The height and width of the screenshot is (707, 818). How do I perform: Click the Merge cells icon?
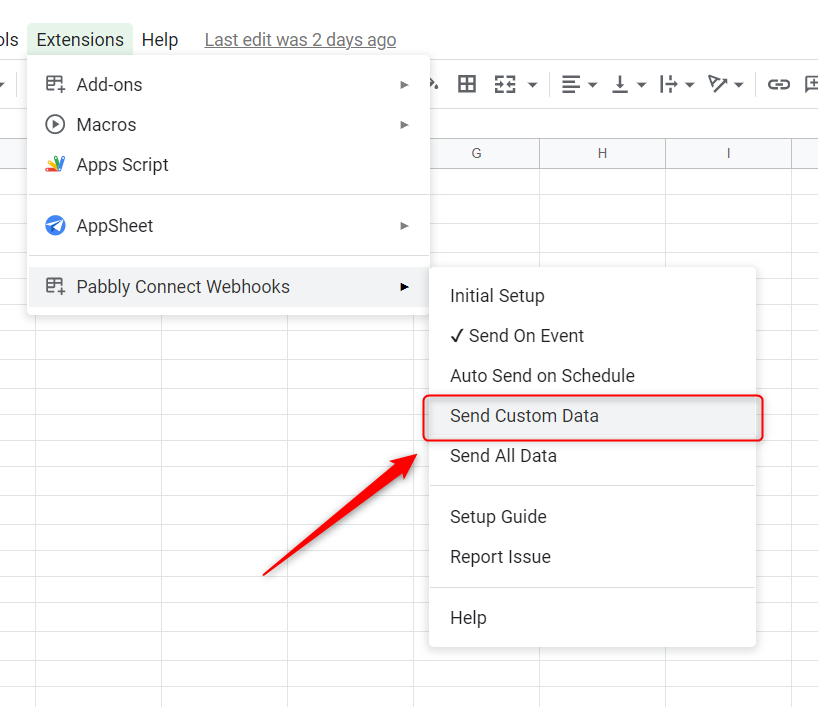pyautogui.click(x=505, y=84)
